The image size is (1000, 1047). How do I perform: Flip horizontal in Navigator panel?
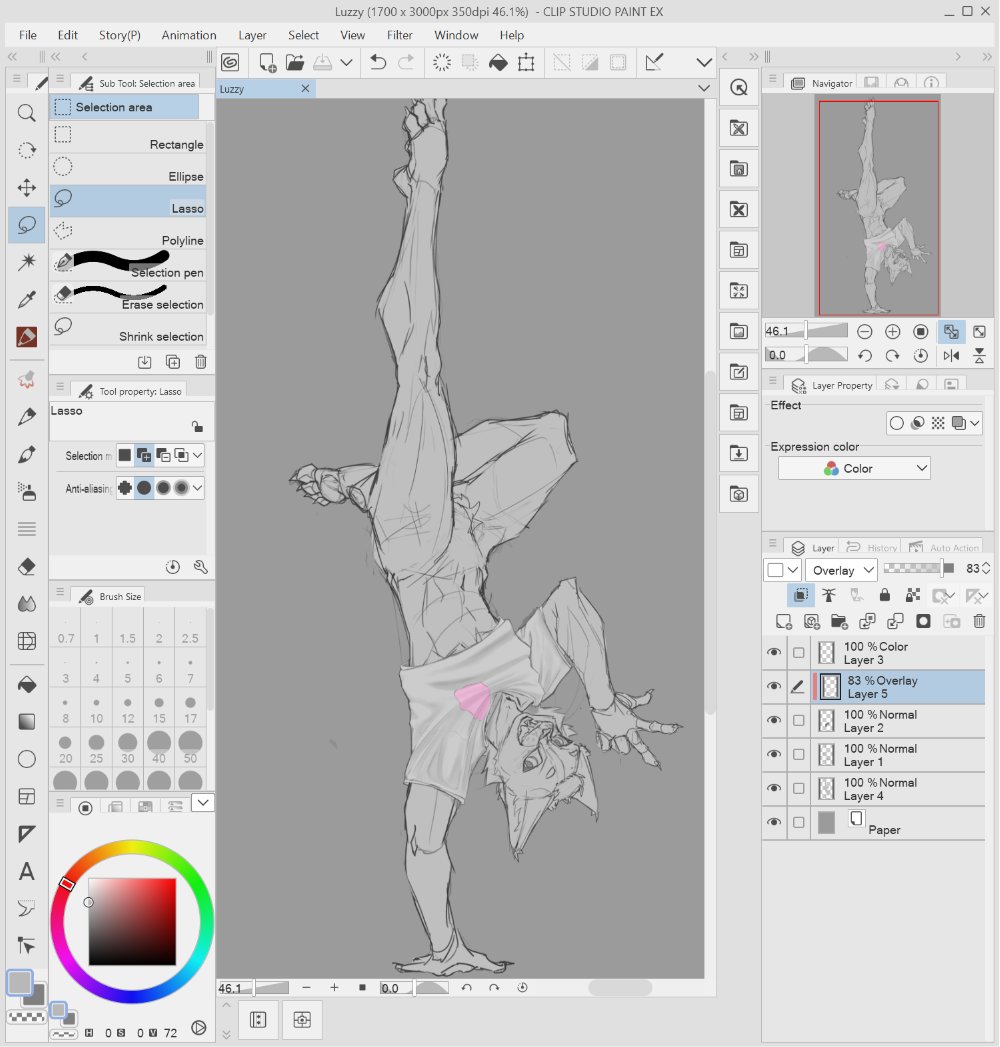click(951, 356)
